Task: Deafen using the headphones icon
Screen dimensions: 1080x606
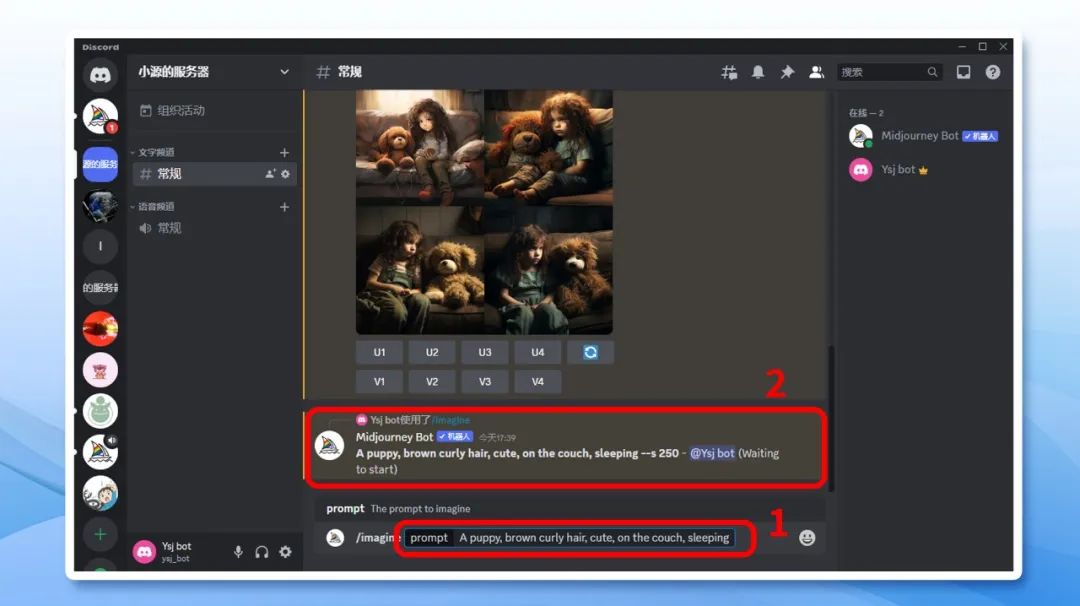Action: coord(262,552)
